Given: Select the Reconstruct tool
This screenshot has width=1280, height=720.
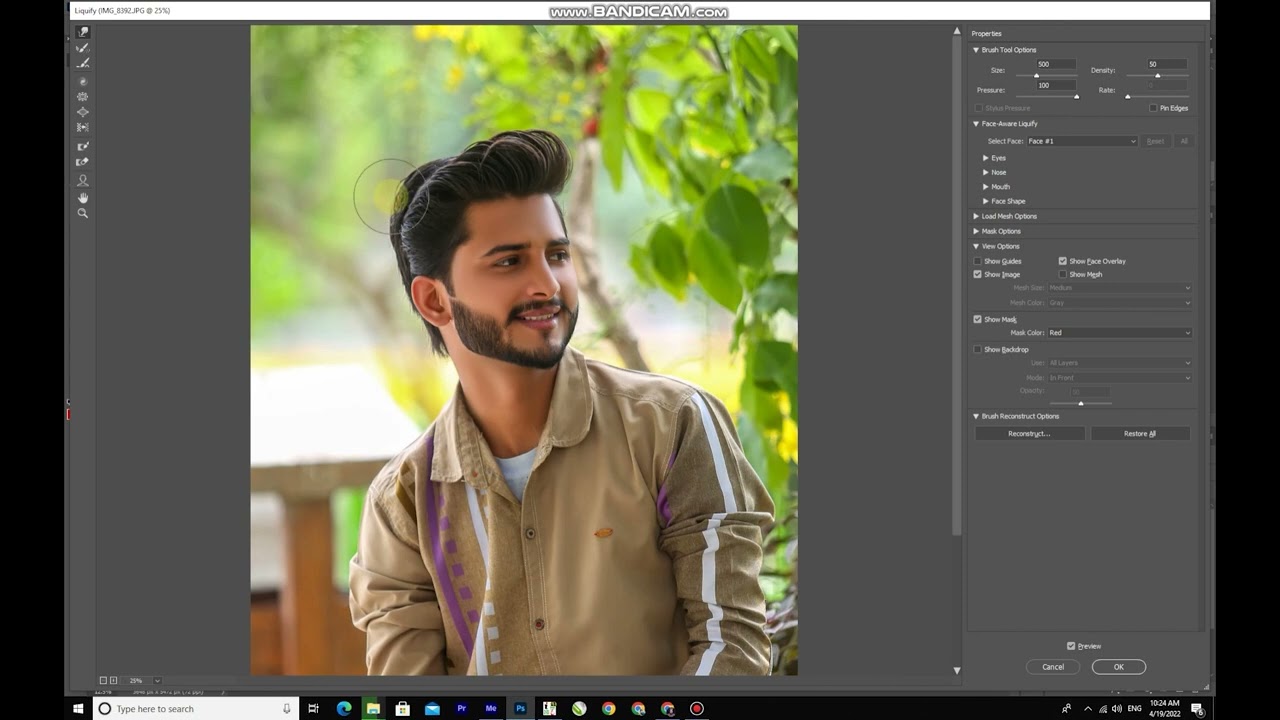Looking at the screenshot, I should click(83, 48).
